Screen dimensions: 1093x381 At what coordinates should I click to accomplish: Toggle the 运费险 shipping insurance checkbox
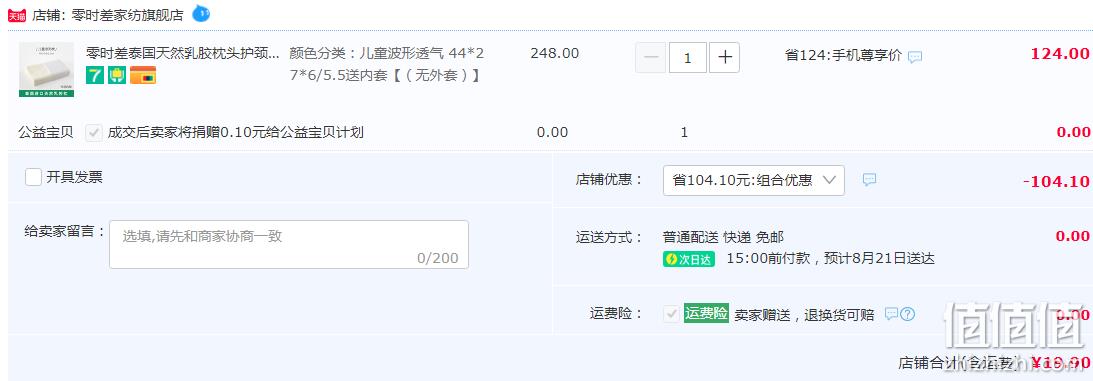click(671, 314)
